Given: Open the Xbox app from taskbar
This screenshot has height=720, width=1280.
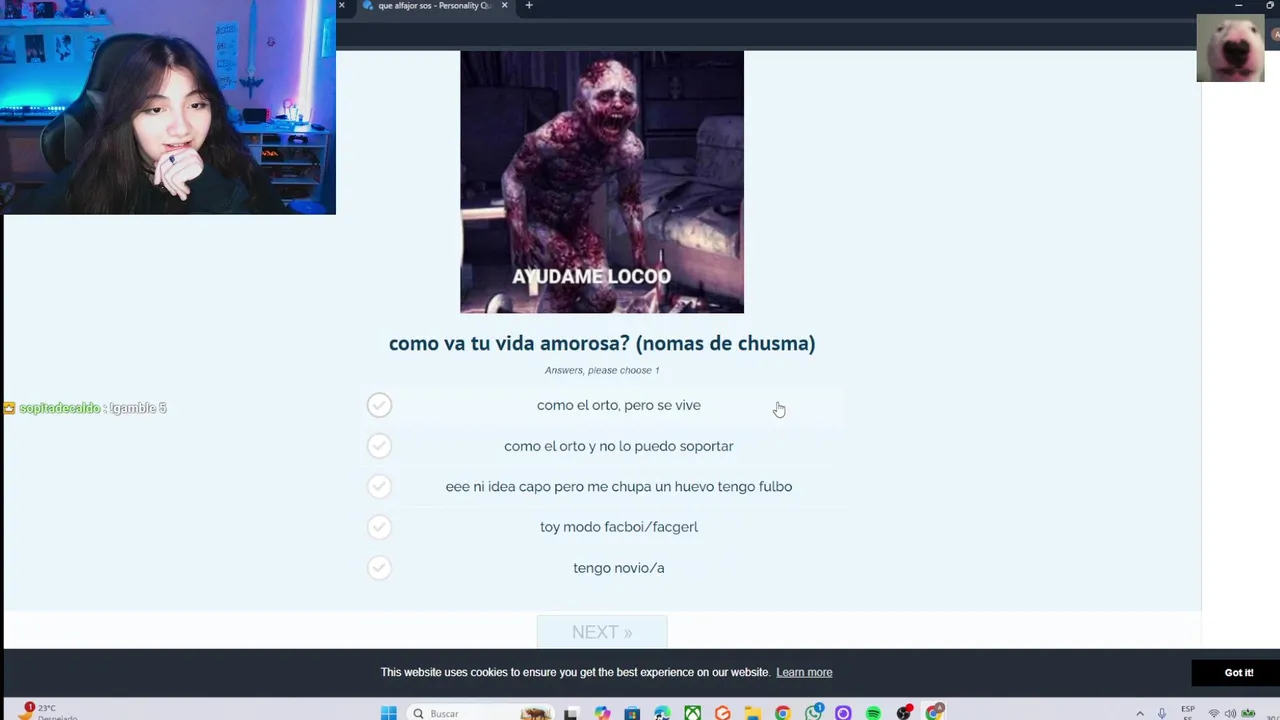Looking at the screenshot, I should click(x=692, y=713).
